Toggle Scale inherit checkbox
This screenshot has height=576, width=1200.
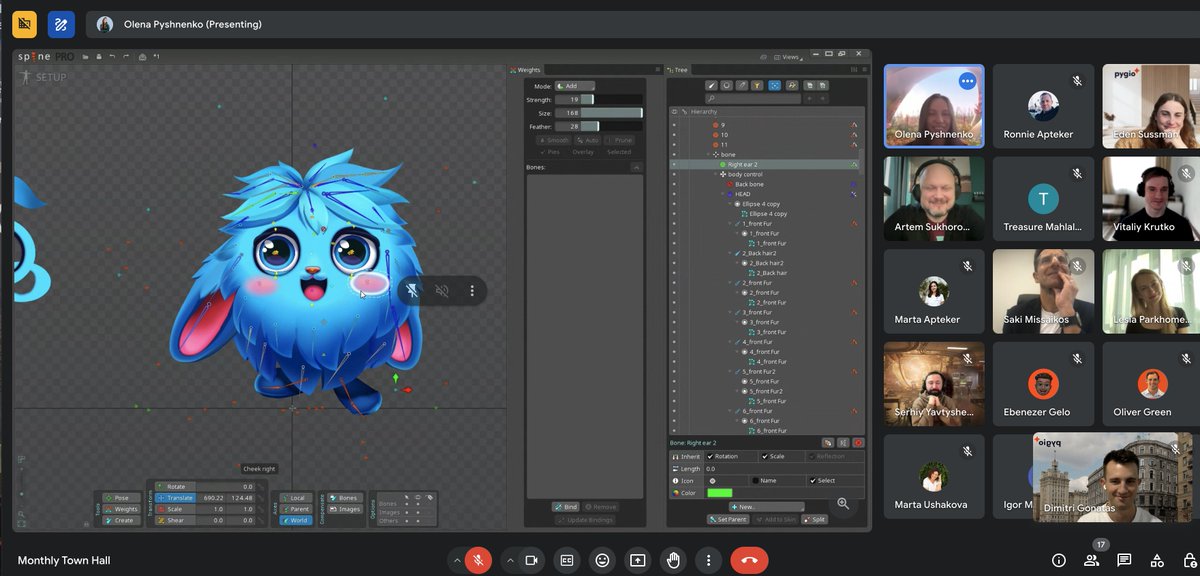pos(765,456)
